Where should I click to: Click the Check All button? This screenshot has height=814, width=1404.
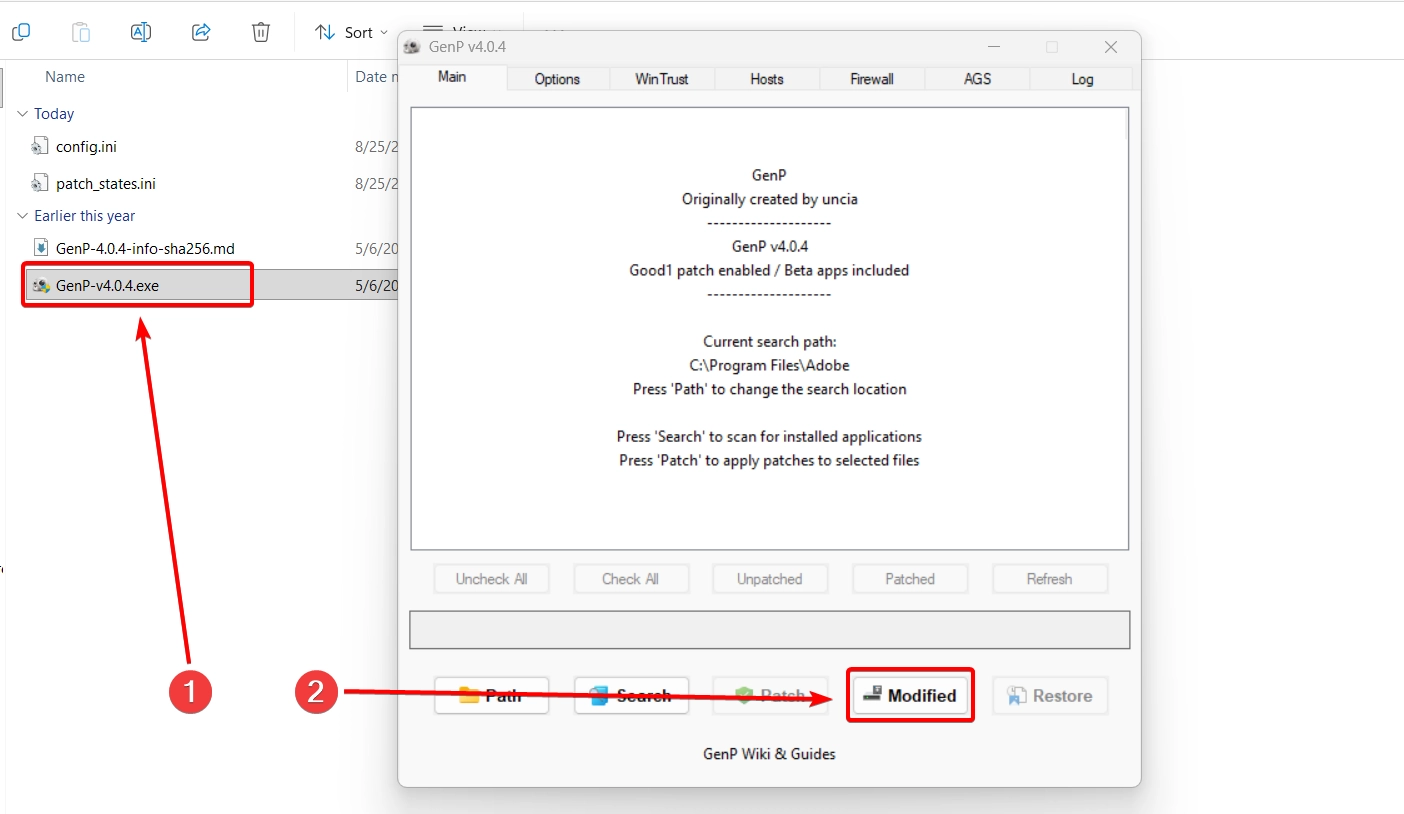(x=630, y=579)
